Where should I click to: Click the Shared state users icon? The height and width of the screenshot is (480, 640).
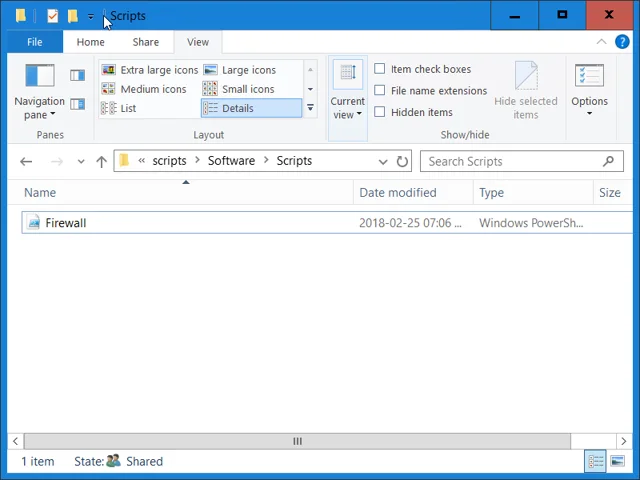(113, 461)
